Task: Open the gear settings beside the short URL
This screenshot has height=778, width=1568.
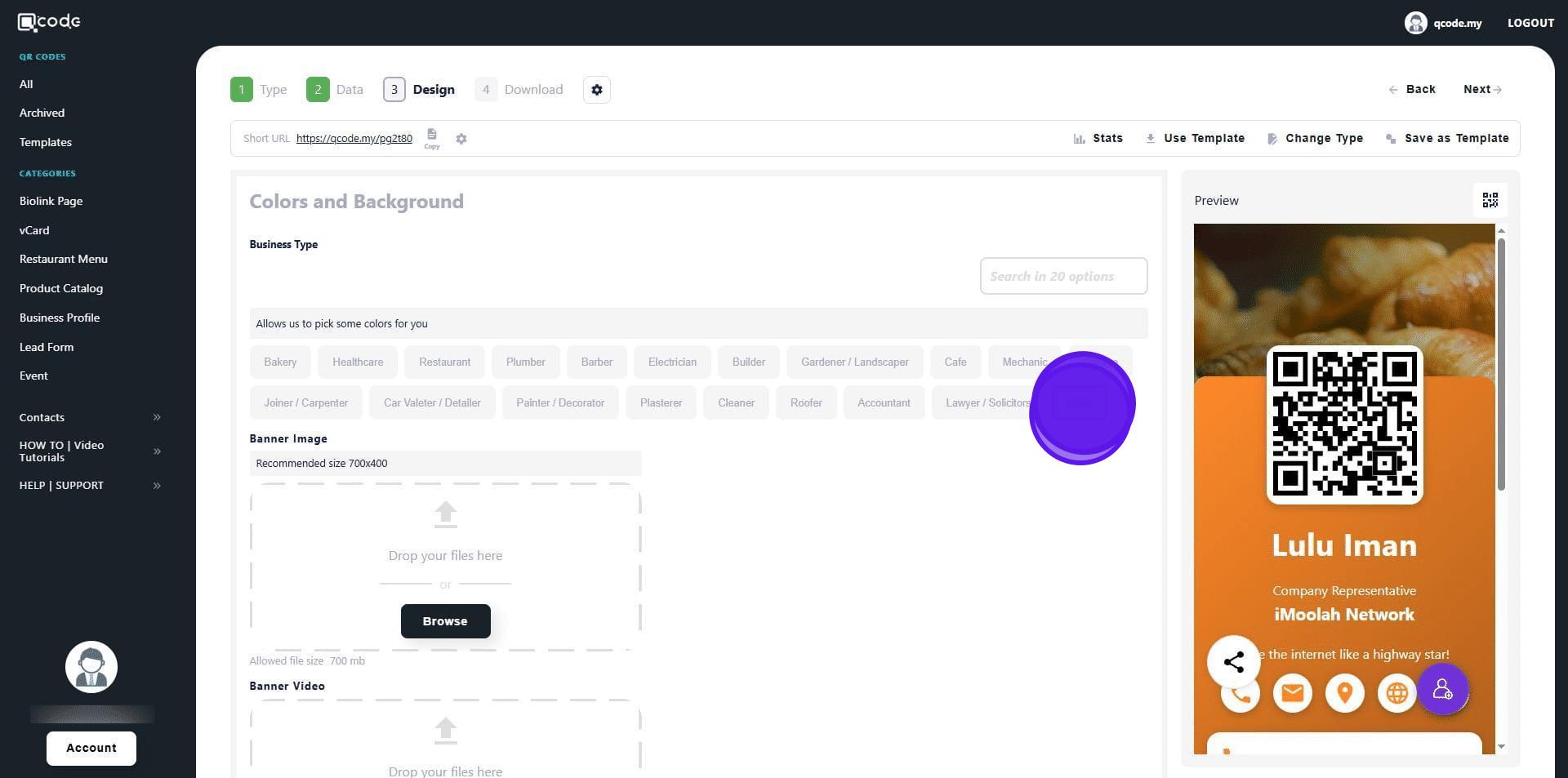Action: pos(461,139)
